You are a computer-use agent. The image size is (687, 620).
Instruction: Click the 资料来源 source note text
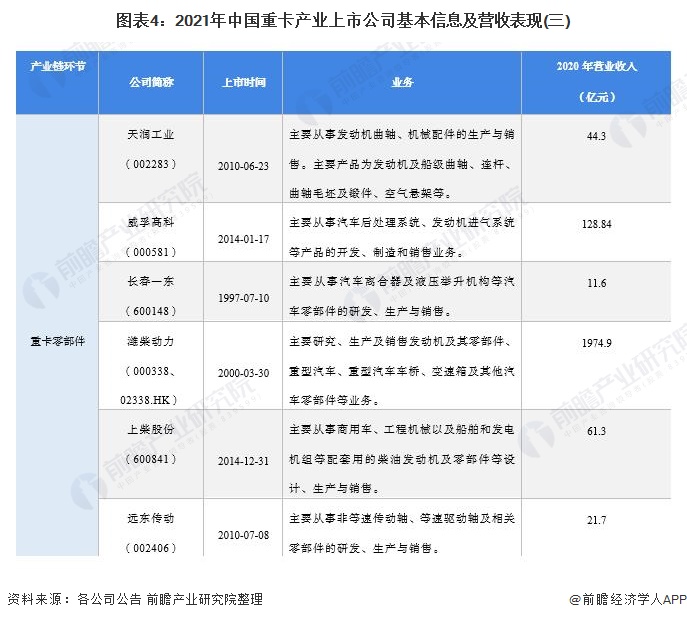tap(134, 599)
